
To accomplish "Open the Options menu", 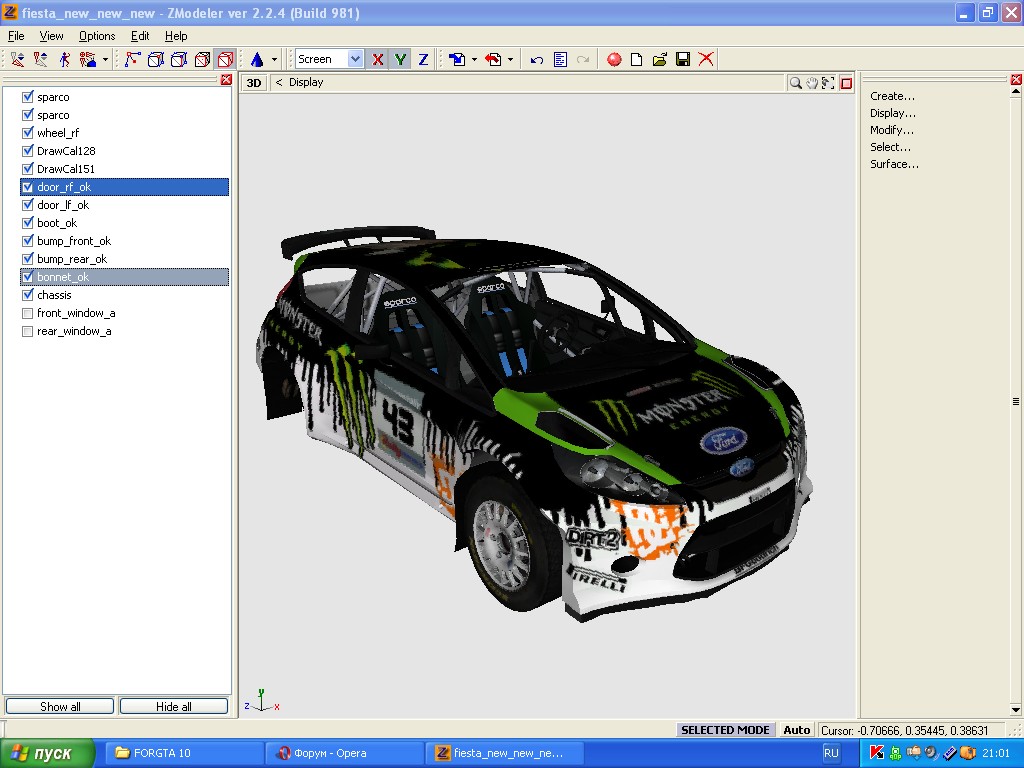I will click(97, 36).
